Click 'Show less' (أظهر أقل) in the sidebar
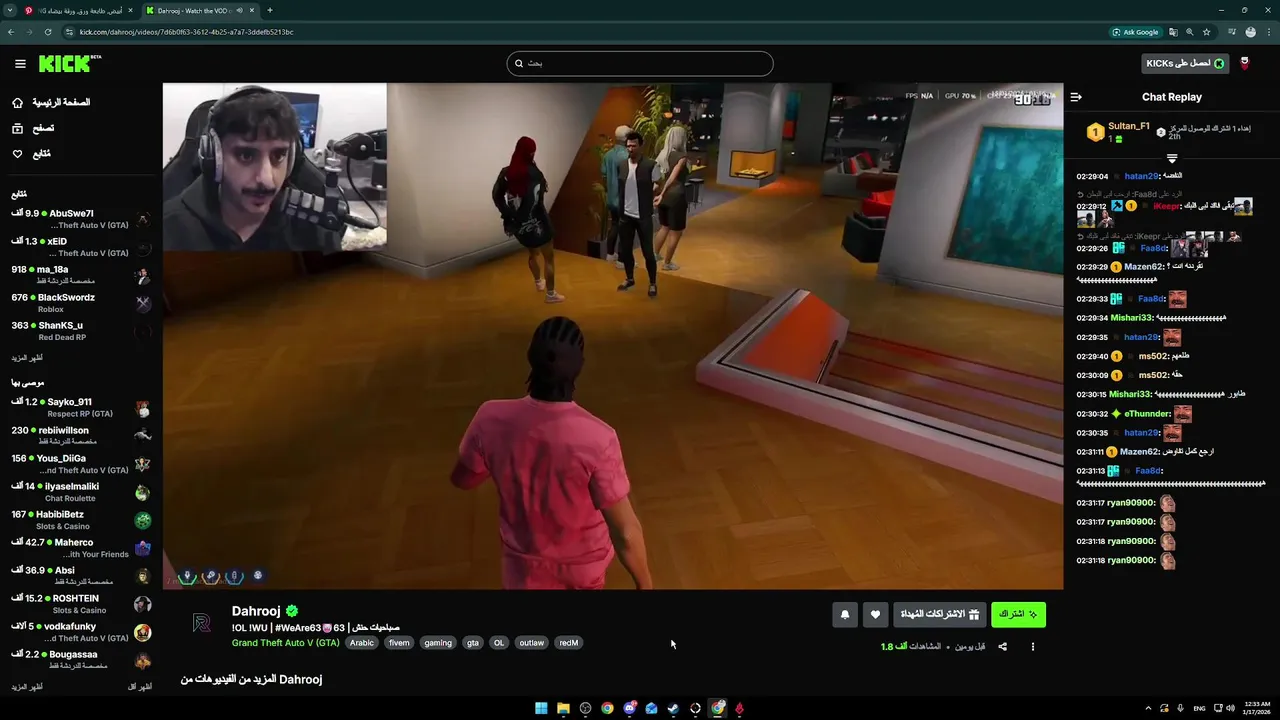Image resolution: width=1280 pixels, height=720 pixels. pyautogui.click(x=140, y=687)
